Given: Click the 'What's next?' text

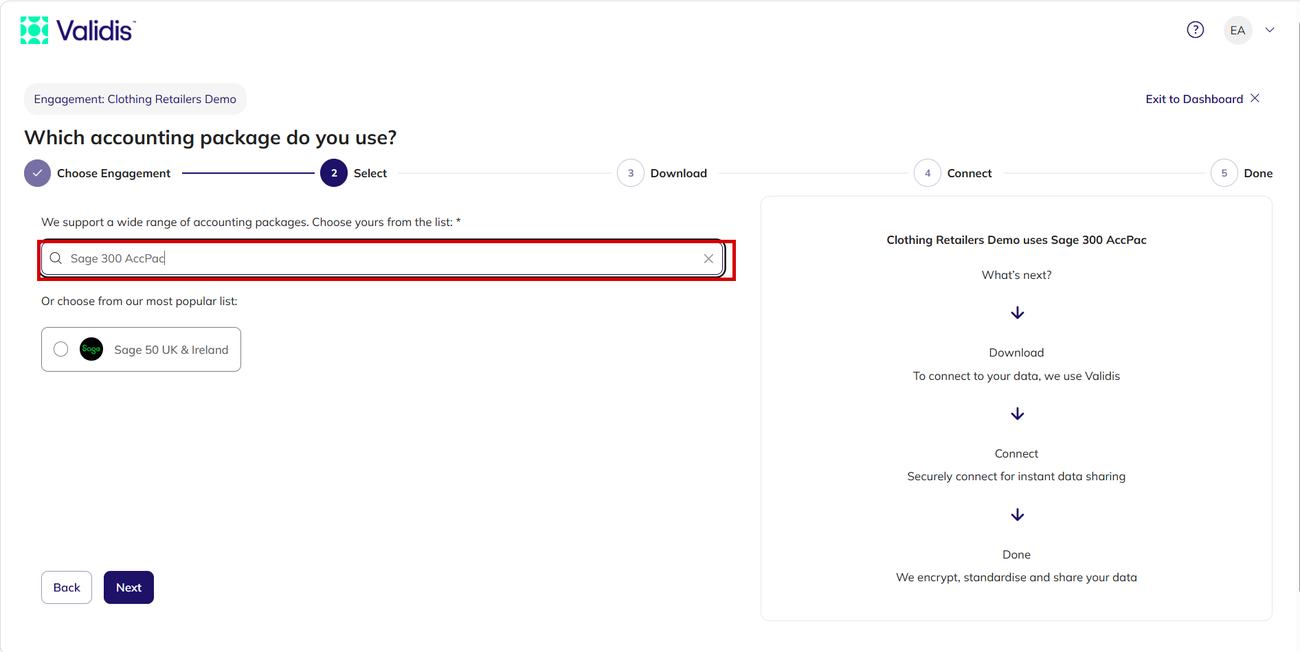Looking at the screenshot, I should (x=1016, y=275).
